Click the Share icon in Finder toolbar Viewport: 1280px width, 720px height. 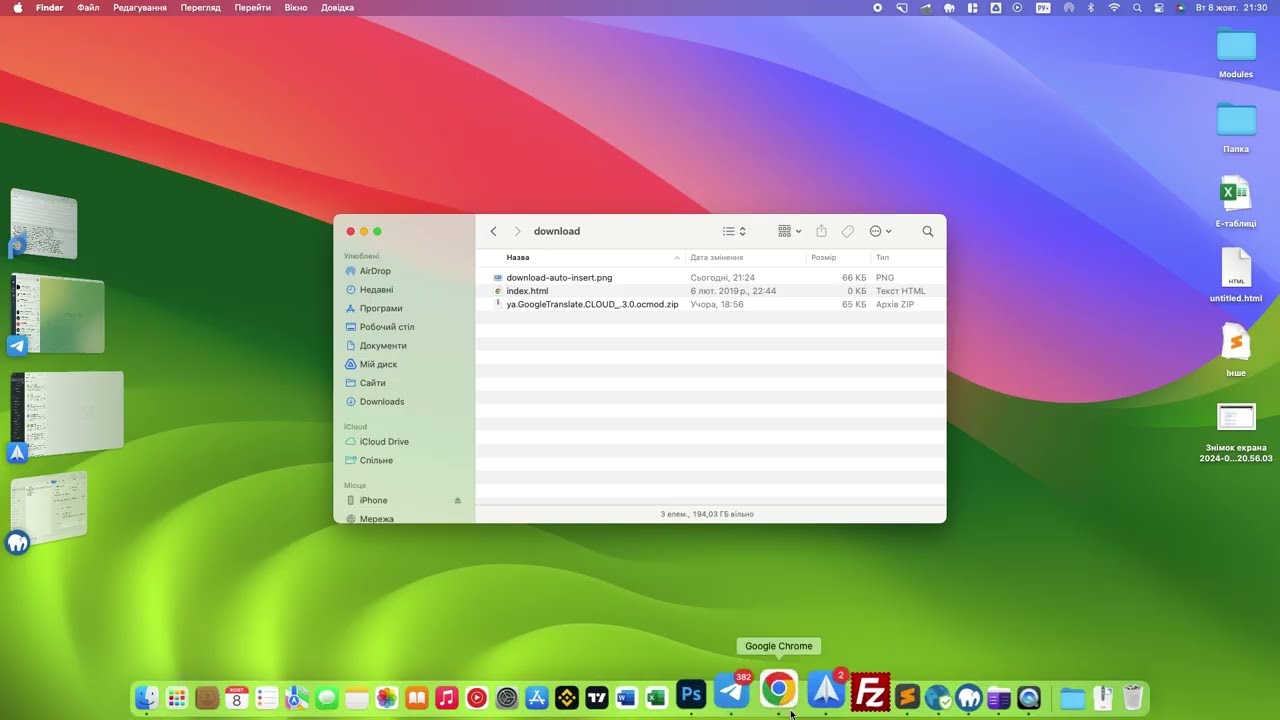pos(821,231)
